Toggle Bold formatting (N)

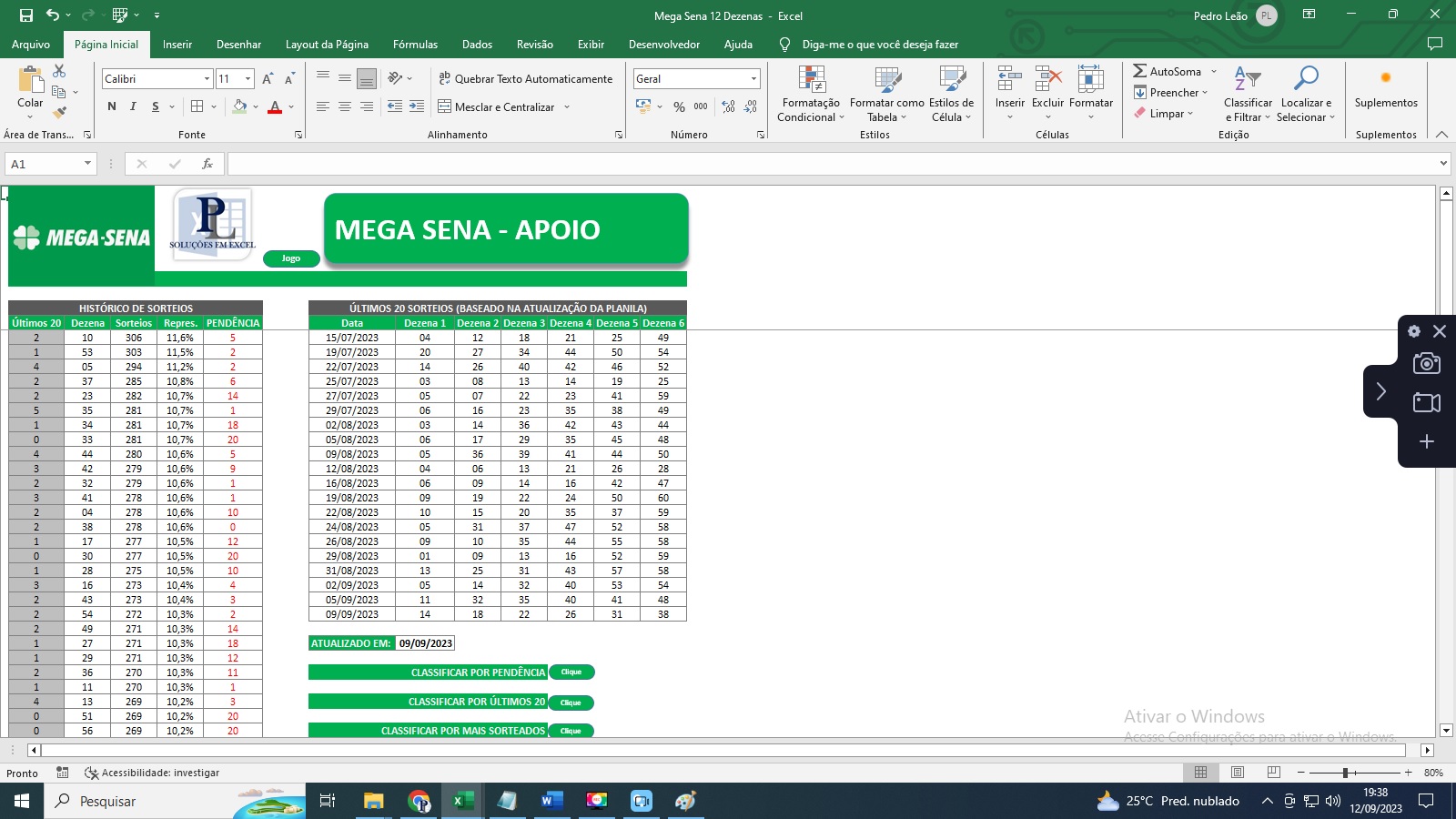[x=112, y=107]
